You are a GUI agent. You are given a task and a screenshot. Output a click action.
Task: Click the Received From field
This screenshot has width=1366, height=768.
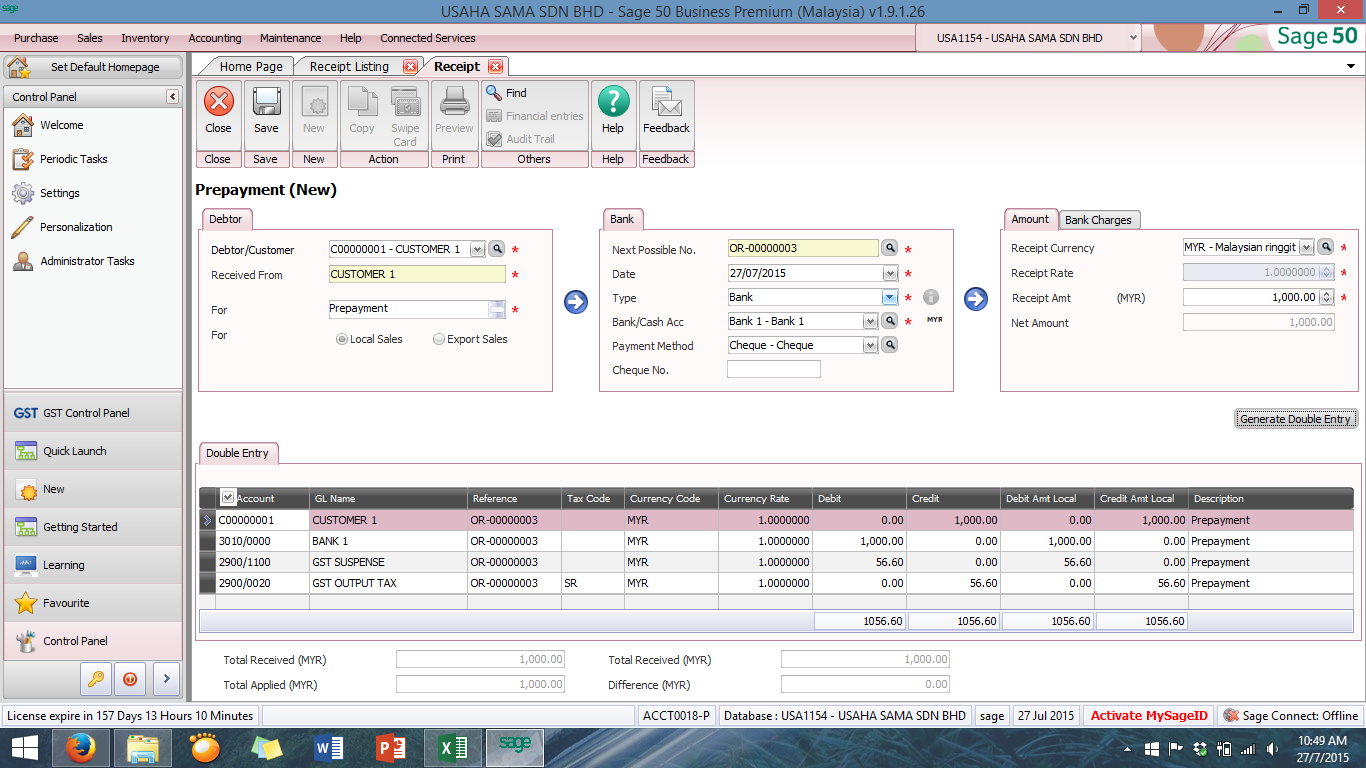point(417,274)
